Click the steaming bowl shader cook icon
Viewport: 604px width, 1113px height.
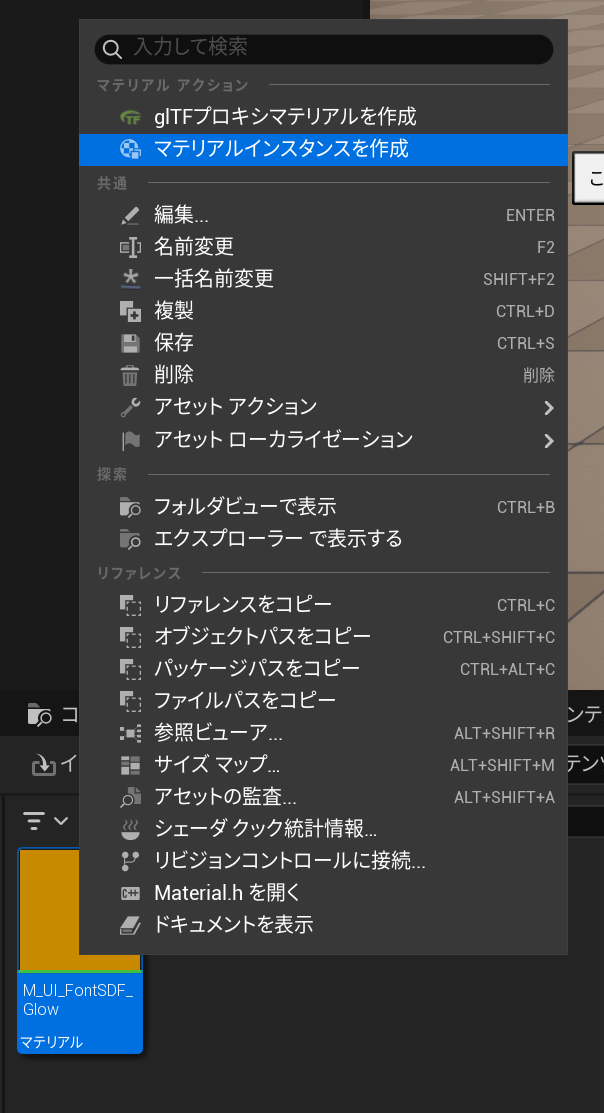(x=130, y=829)
